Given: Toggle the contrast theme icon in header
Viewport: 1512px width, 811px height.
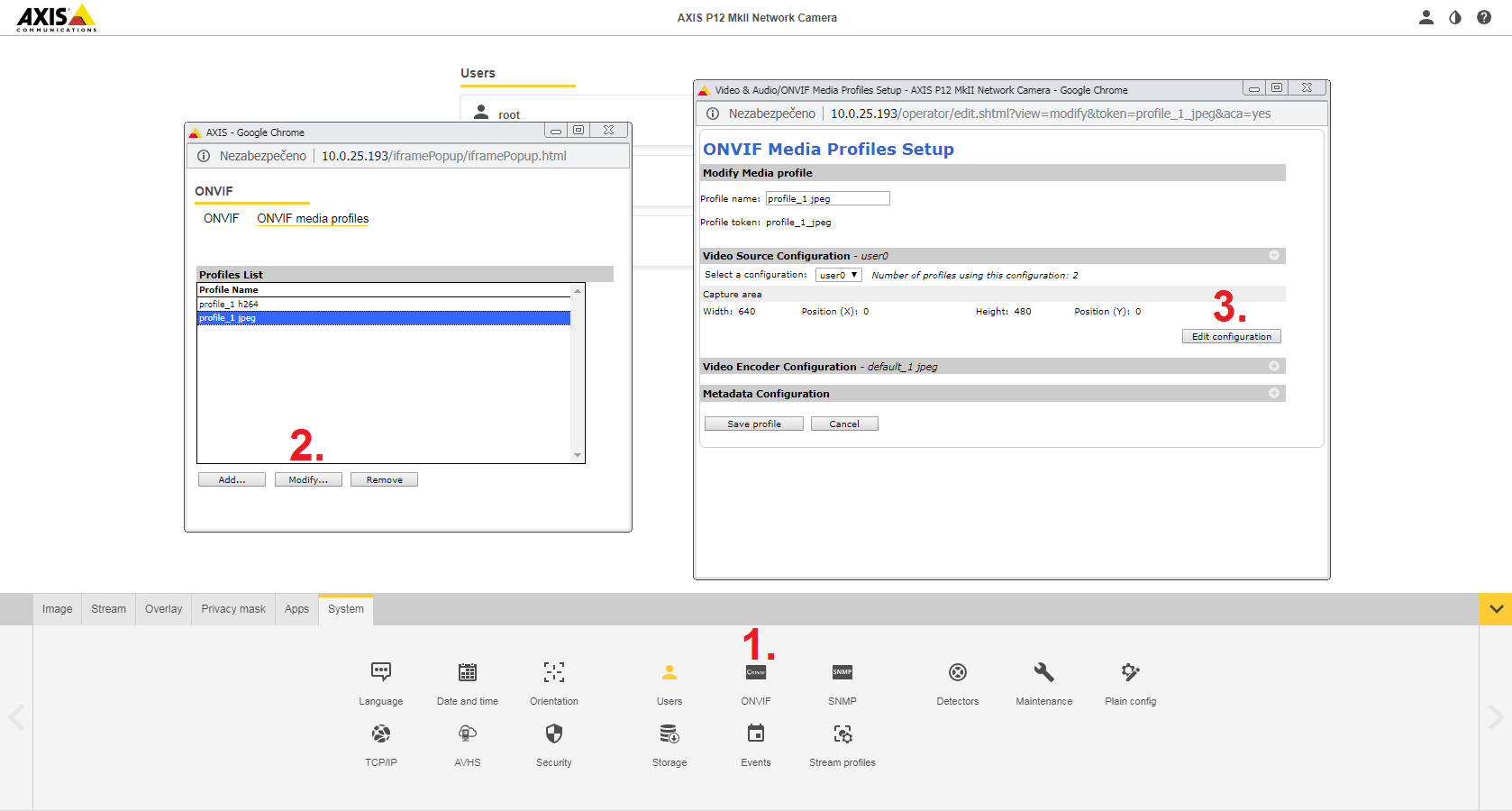Looking at the screenshot, I should 1454,17.
